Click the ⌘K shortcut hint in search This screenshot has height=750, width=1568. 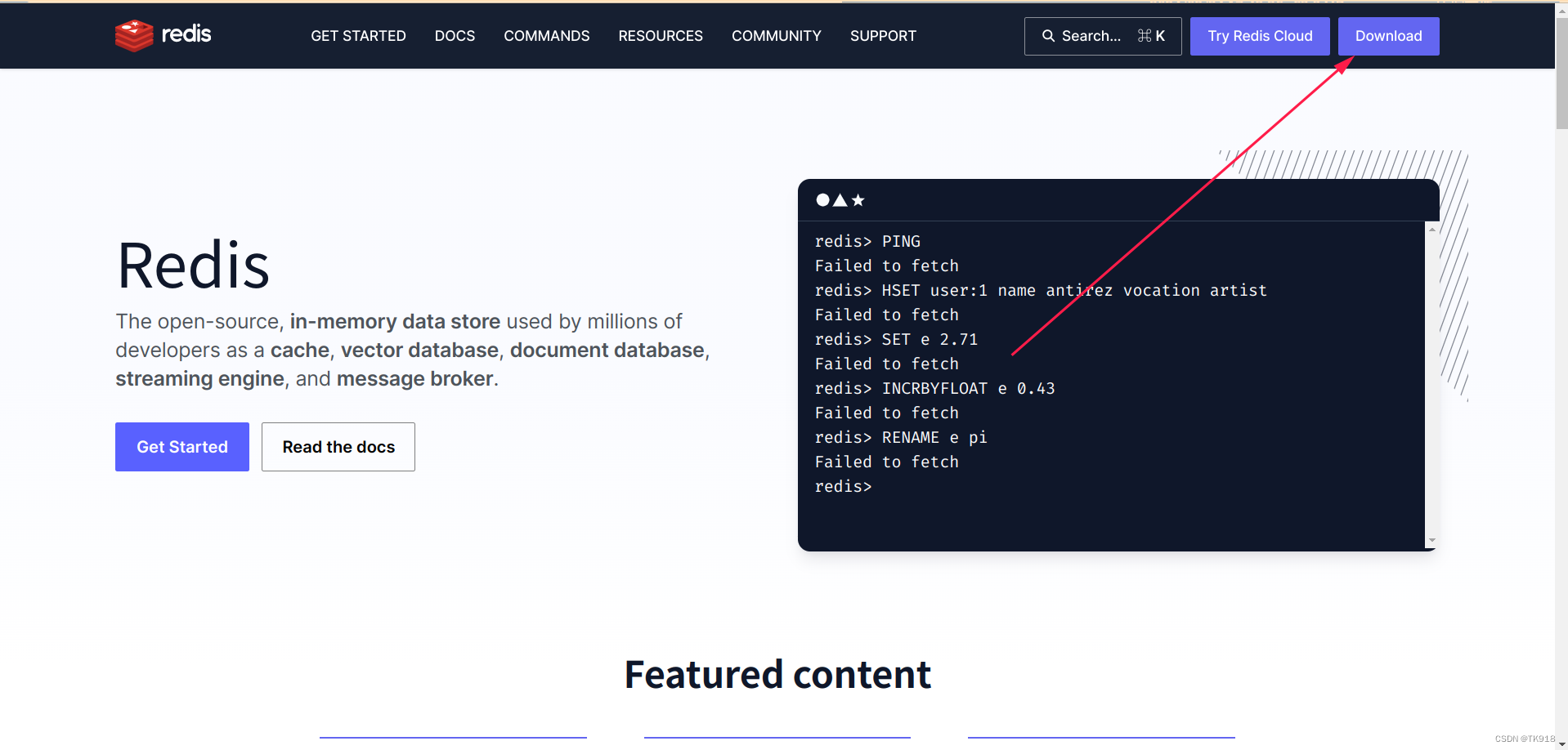click(x=1151, y=36)
